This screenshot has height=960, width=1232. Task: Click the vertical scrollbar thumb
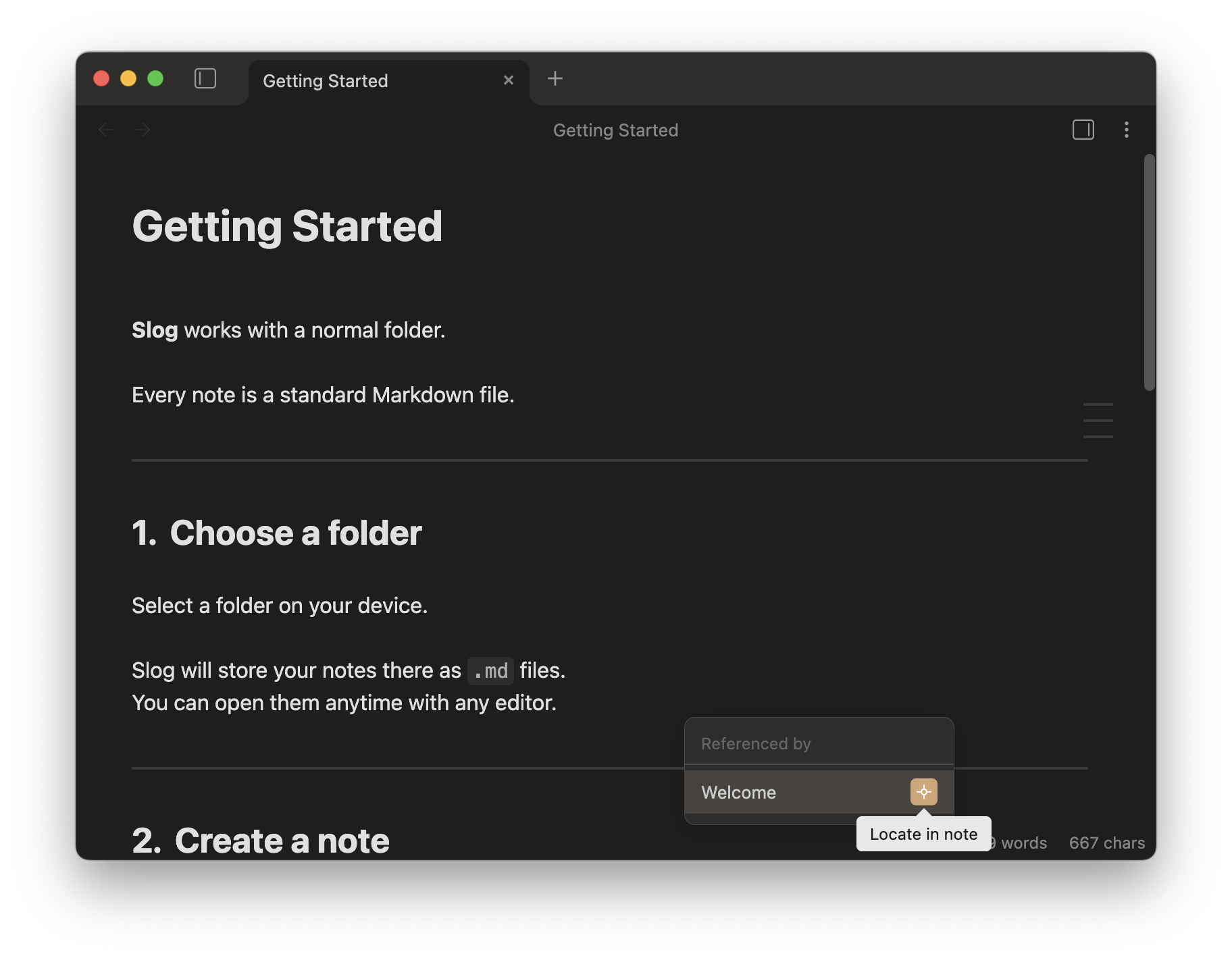pyautogui.click(x=1149, y=272)
